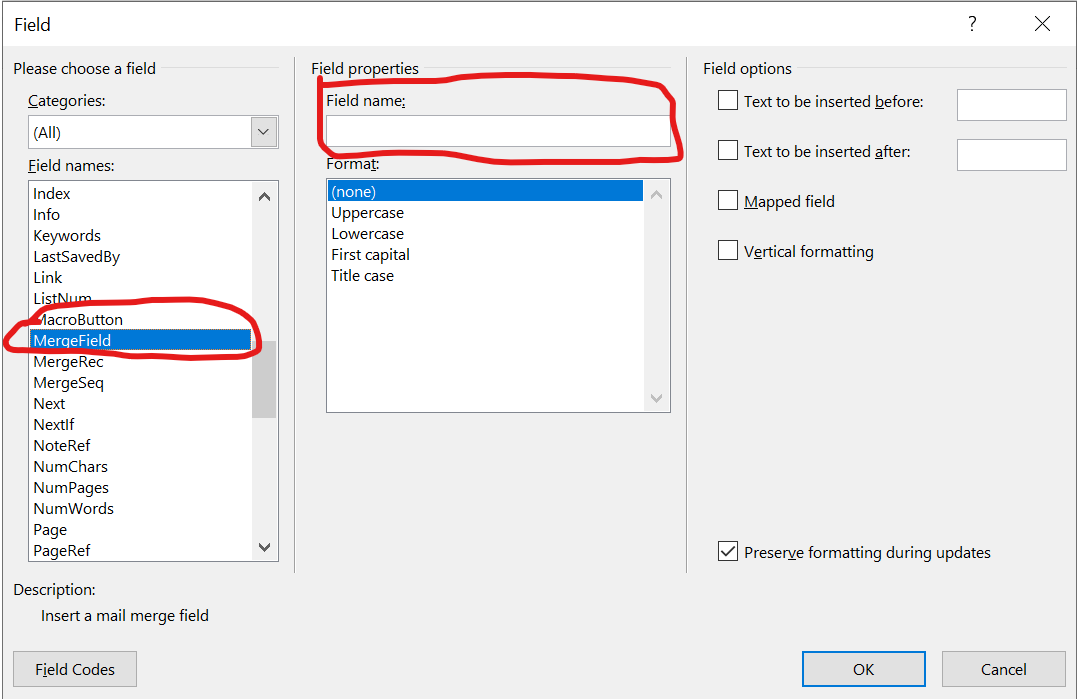The width and height of the screenshot is (1077, 699).
Task: Enable Text to be inserted after checkbox
Action: (x=728, y=151)
